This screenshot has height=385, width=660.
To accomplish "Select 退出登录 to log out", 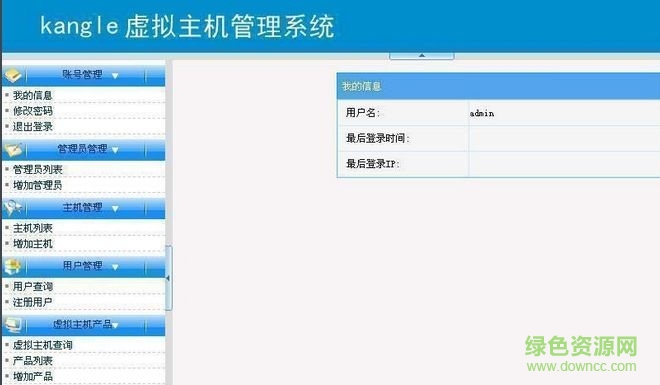I will [33, 126].
